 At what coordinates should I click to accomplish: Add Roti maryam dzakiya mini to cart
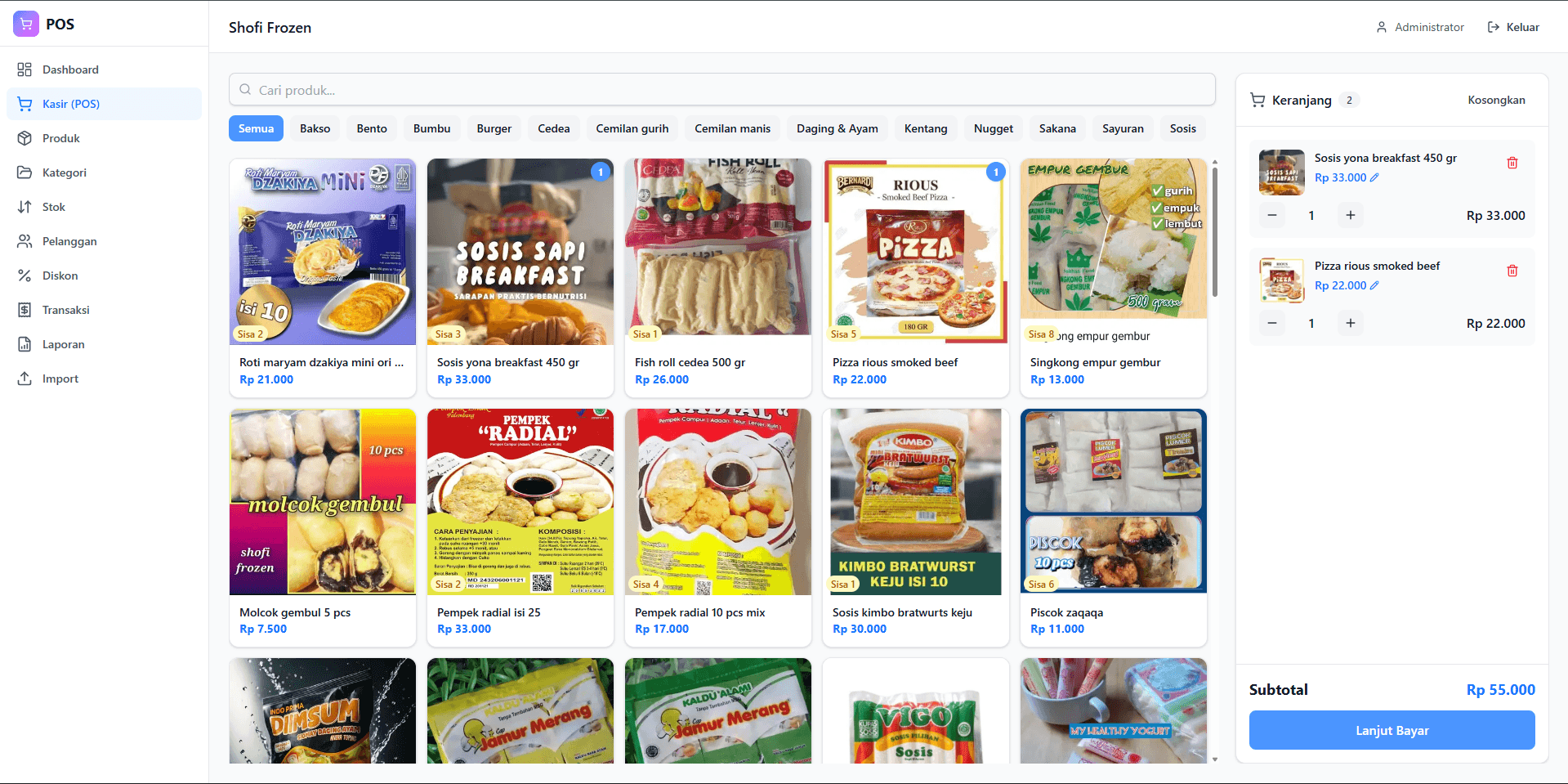click(x=323, y=278)
